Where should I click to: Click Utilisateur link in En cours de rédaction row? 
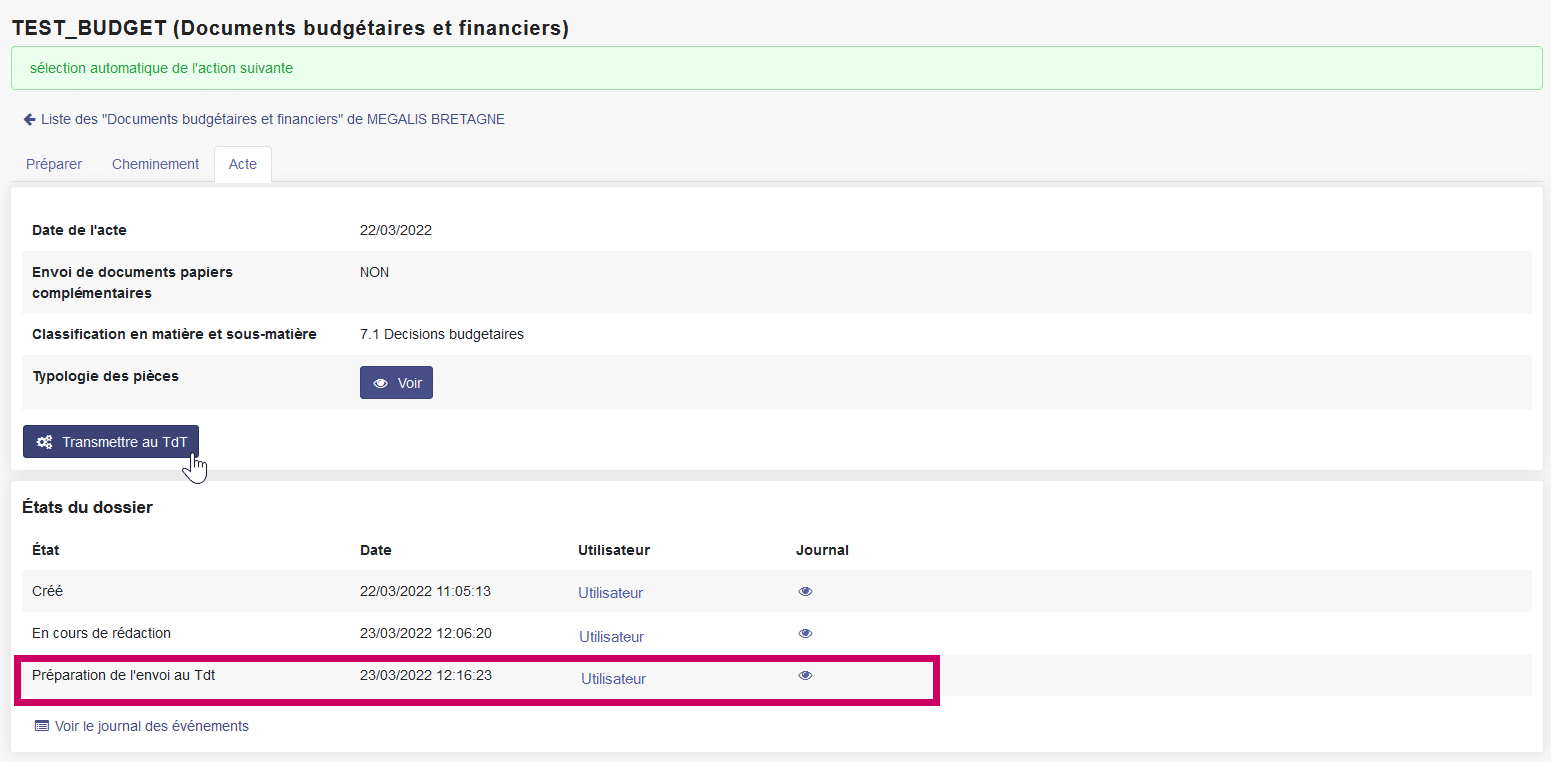coord(611,637)
